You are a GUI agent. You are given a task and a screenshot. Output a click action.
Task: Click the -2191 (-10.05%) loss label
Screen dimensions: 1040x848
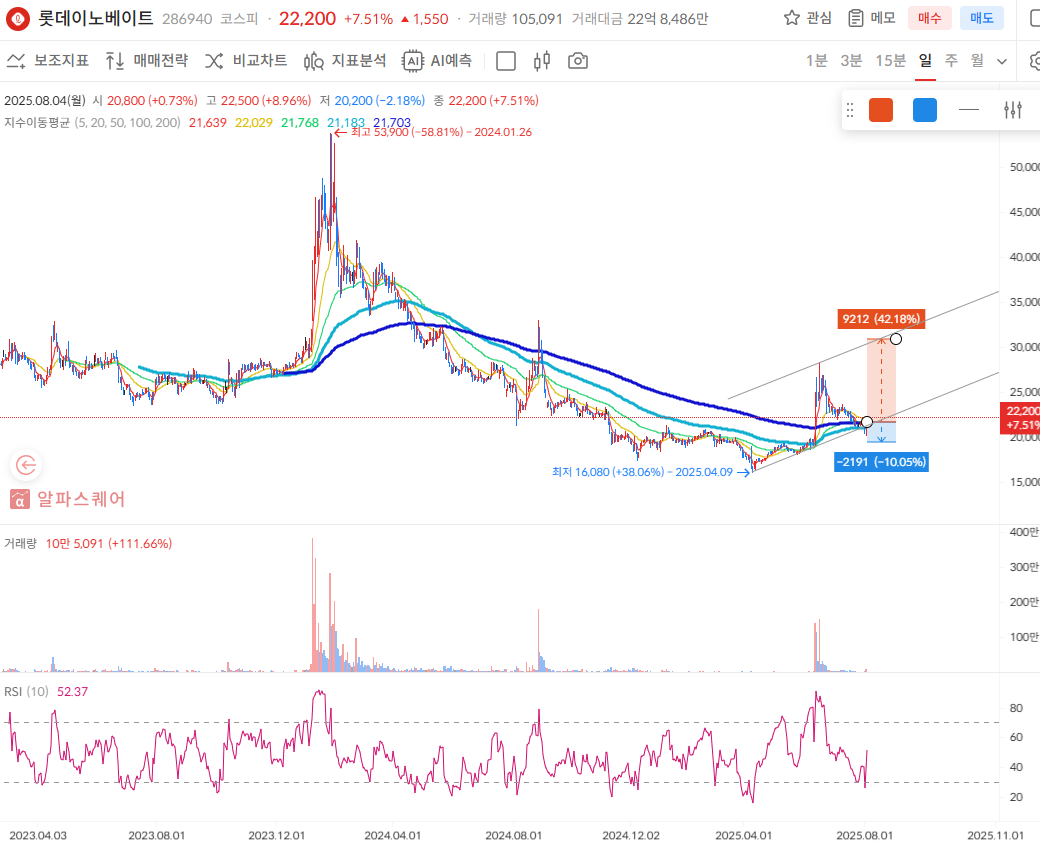point(881,462)
